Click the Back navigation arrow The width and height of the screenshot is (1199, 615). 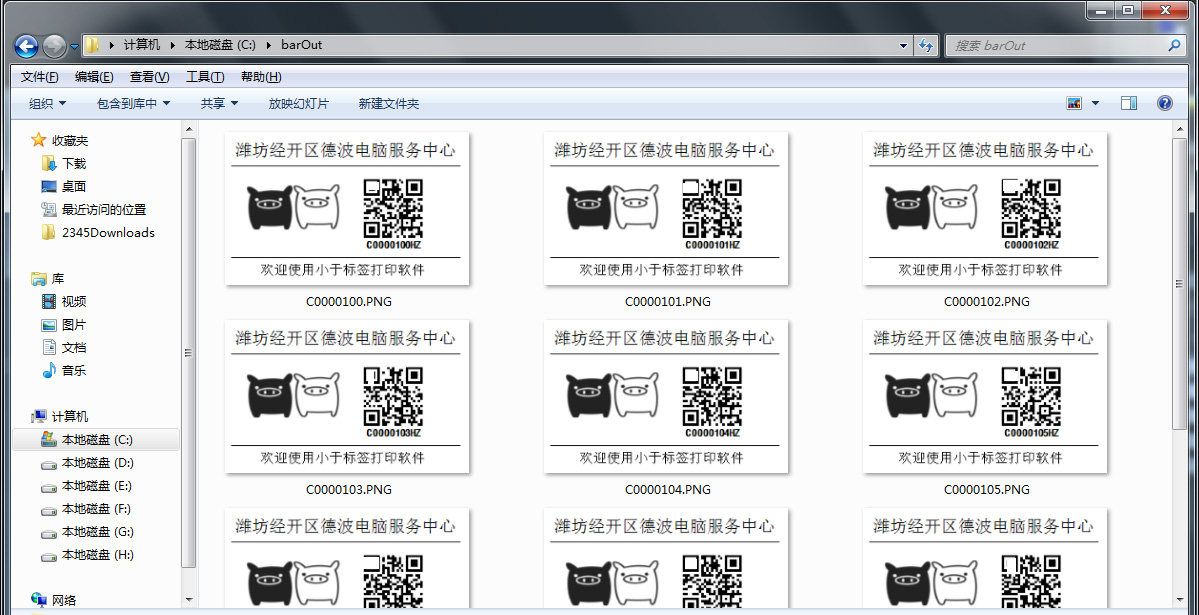[27, 46]
